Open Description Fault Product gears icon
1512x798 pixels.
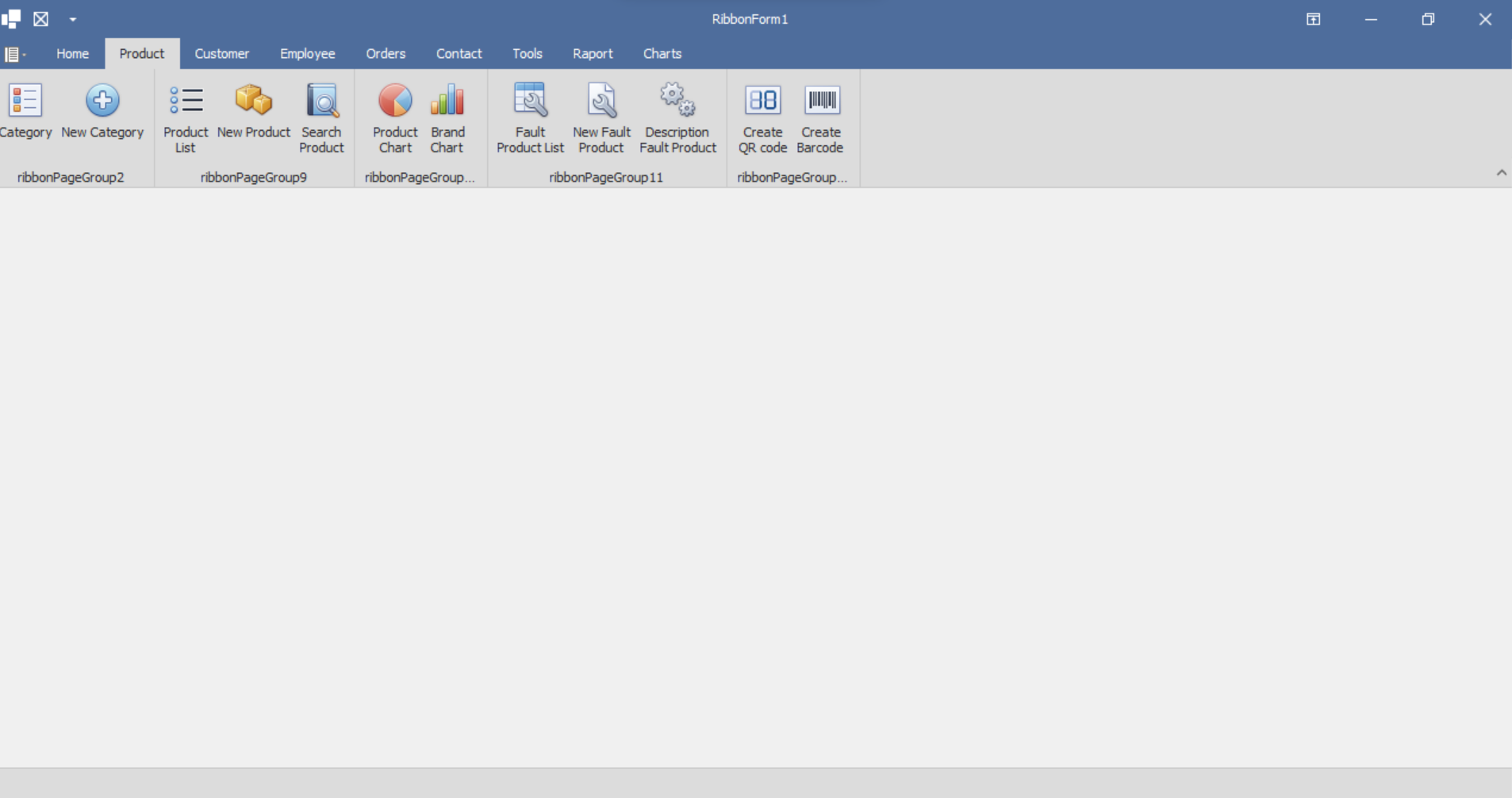coord(677,101)
